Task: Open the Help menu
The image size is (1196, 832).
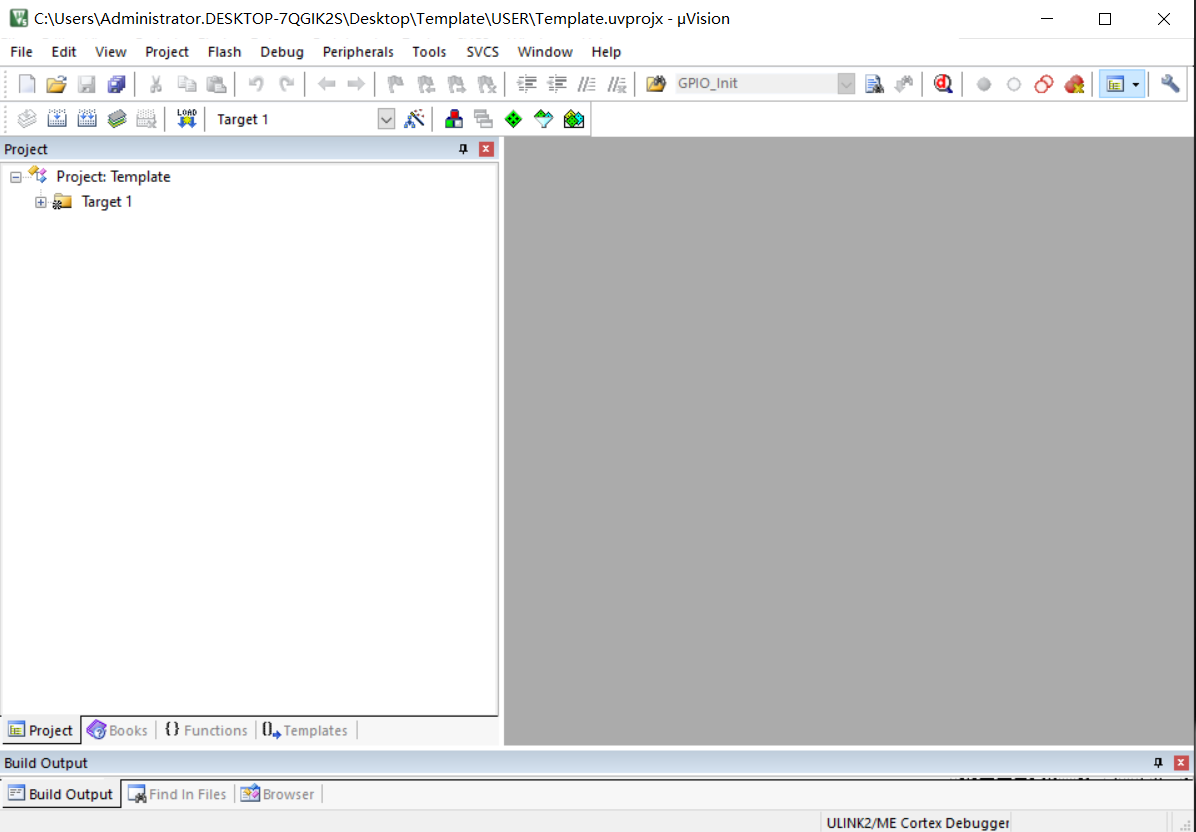Action: tap(606, 52)
